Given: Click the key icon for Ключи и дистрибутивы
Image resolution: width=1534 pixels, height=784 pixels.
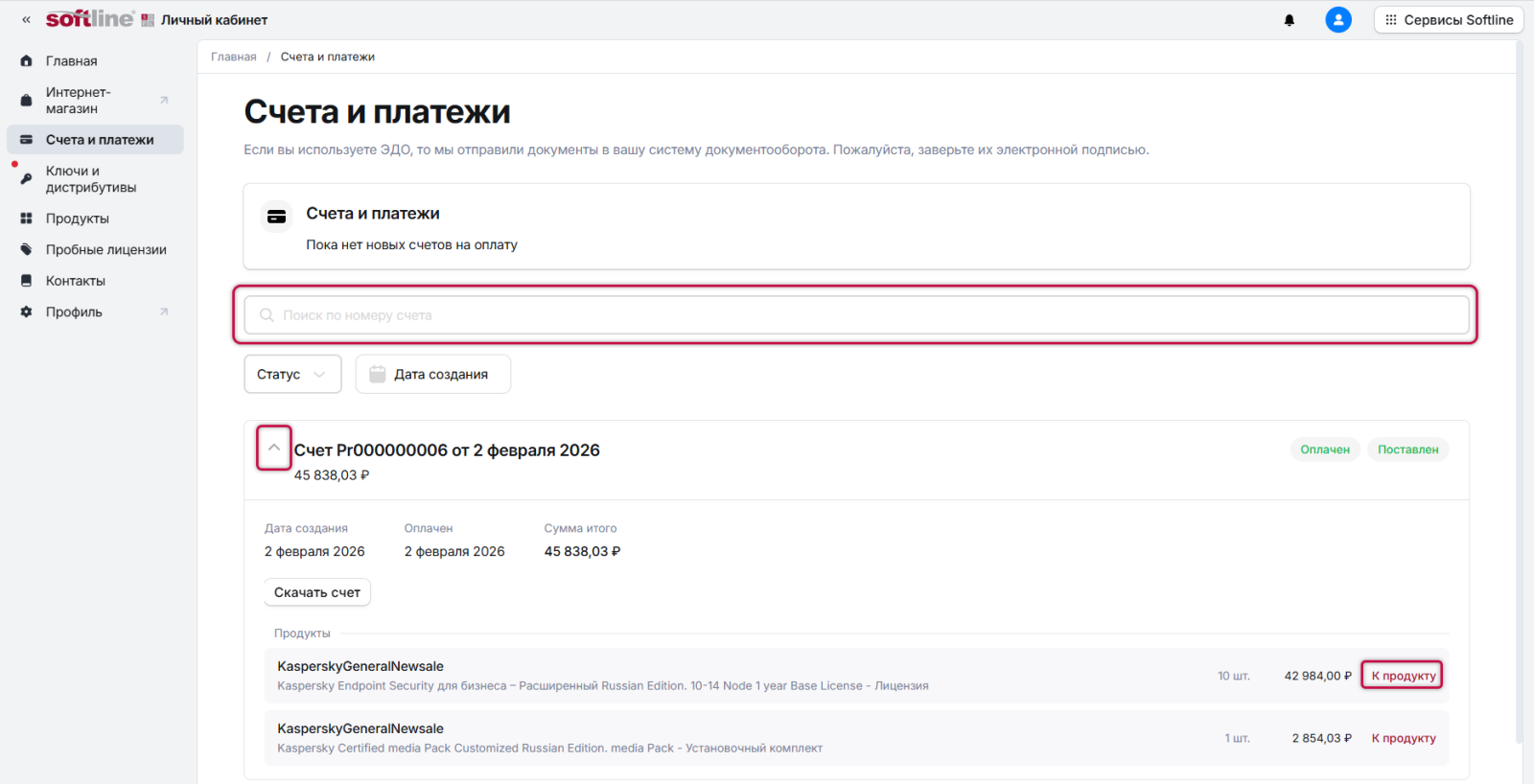Looking at the screenshot, I should pyautogui.click(x=26, y=179).
